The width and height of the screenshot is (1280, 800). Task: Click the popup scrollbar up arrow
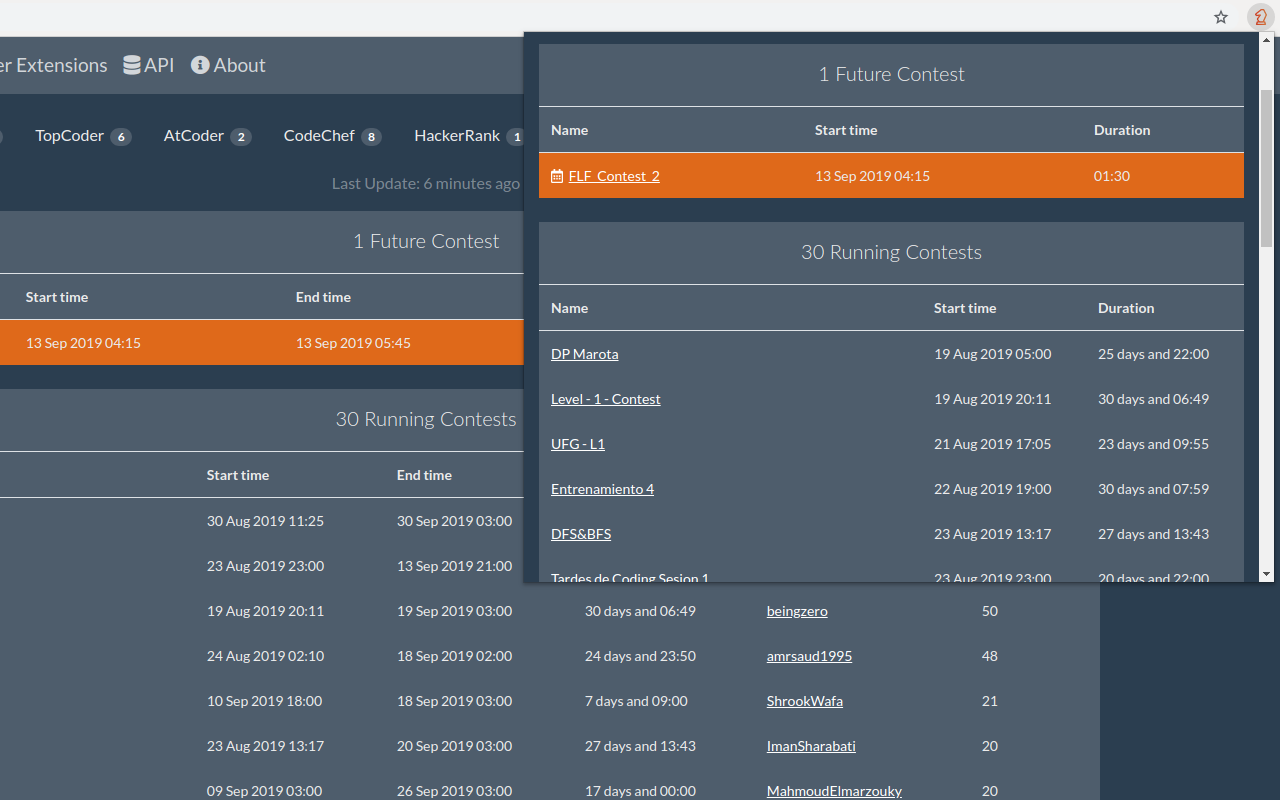tap(1266, 42)
